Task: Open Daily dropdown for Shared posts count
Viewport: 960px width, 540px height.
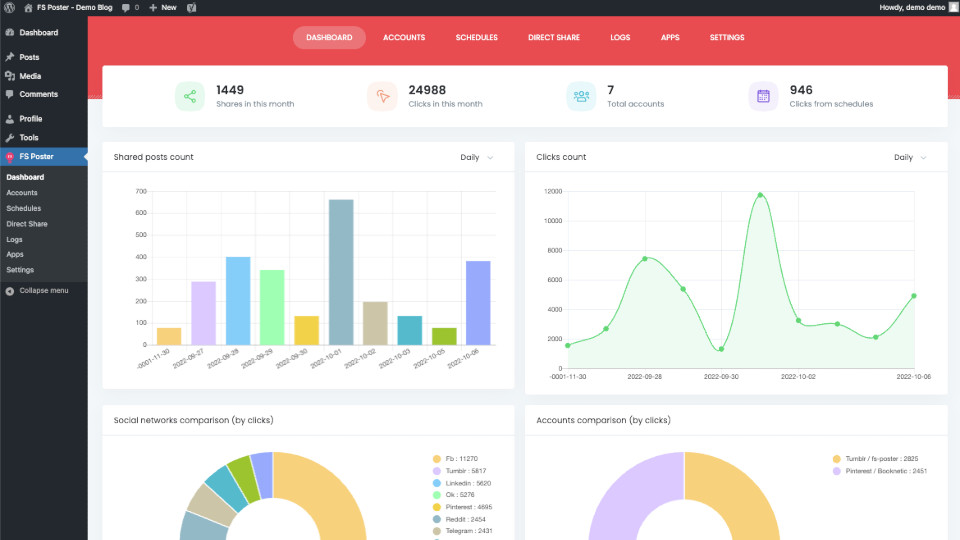Action: (476, 157)
